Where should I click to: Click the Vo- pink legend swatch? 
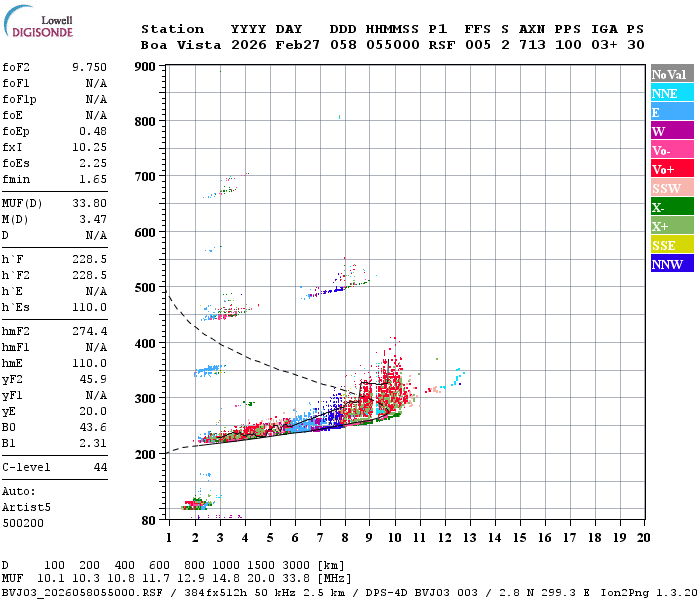point(672,150)
